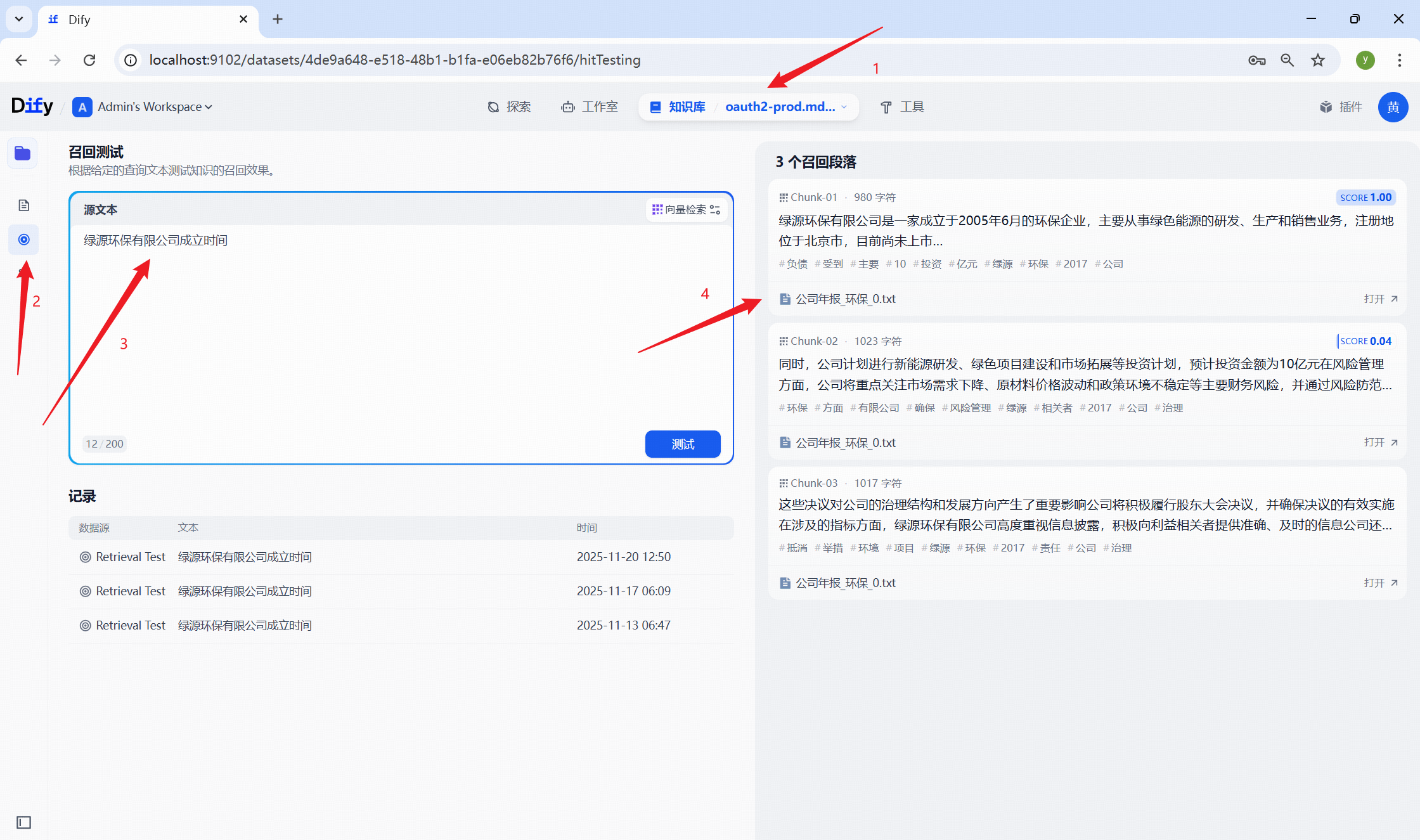Bookmark this page with star icon
1420x840 pixels.
tap(1318, 60)
